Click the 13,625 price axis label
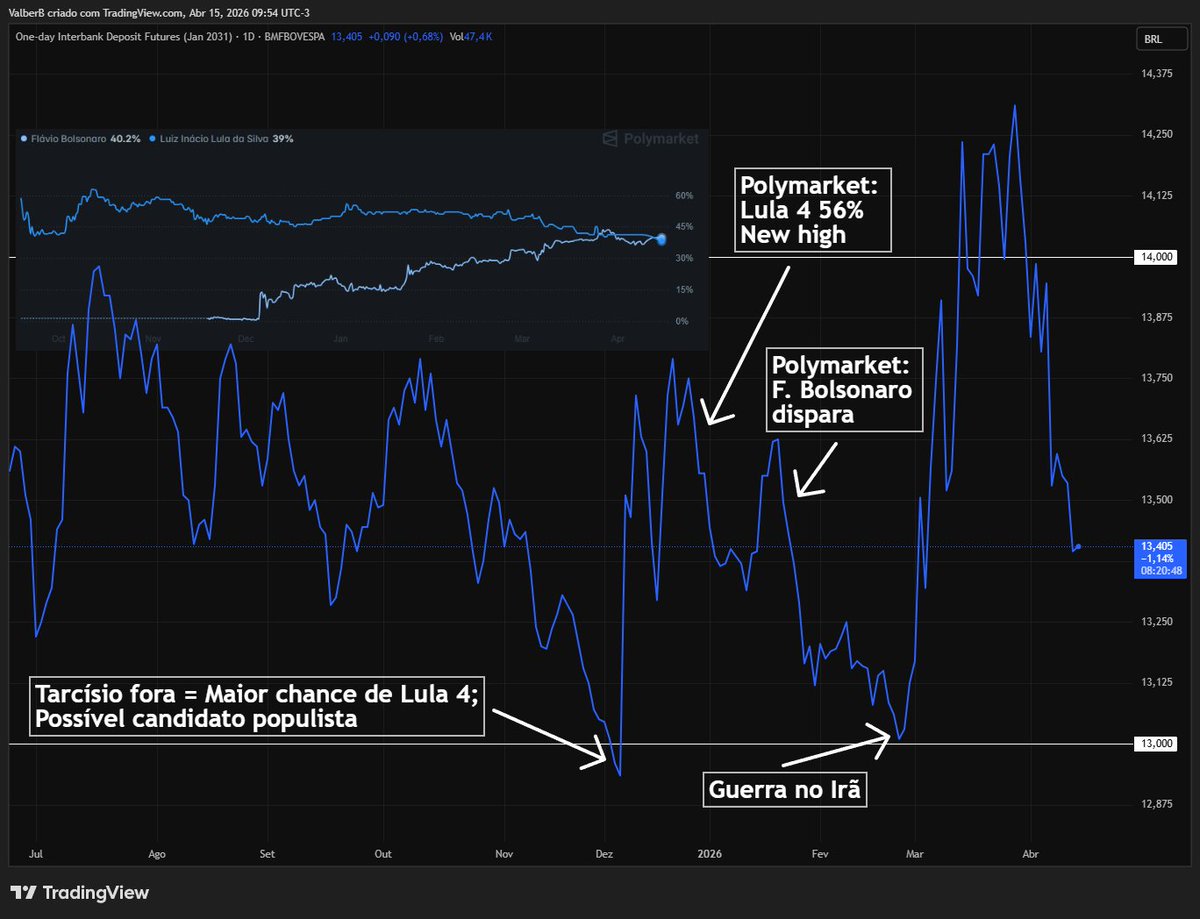The image size is (1200, 919). 1155,439
